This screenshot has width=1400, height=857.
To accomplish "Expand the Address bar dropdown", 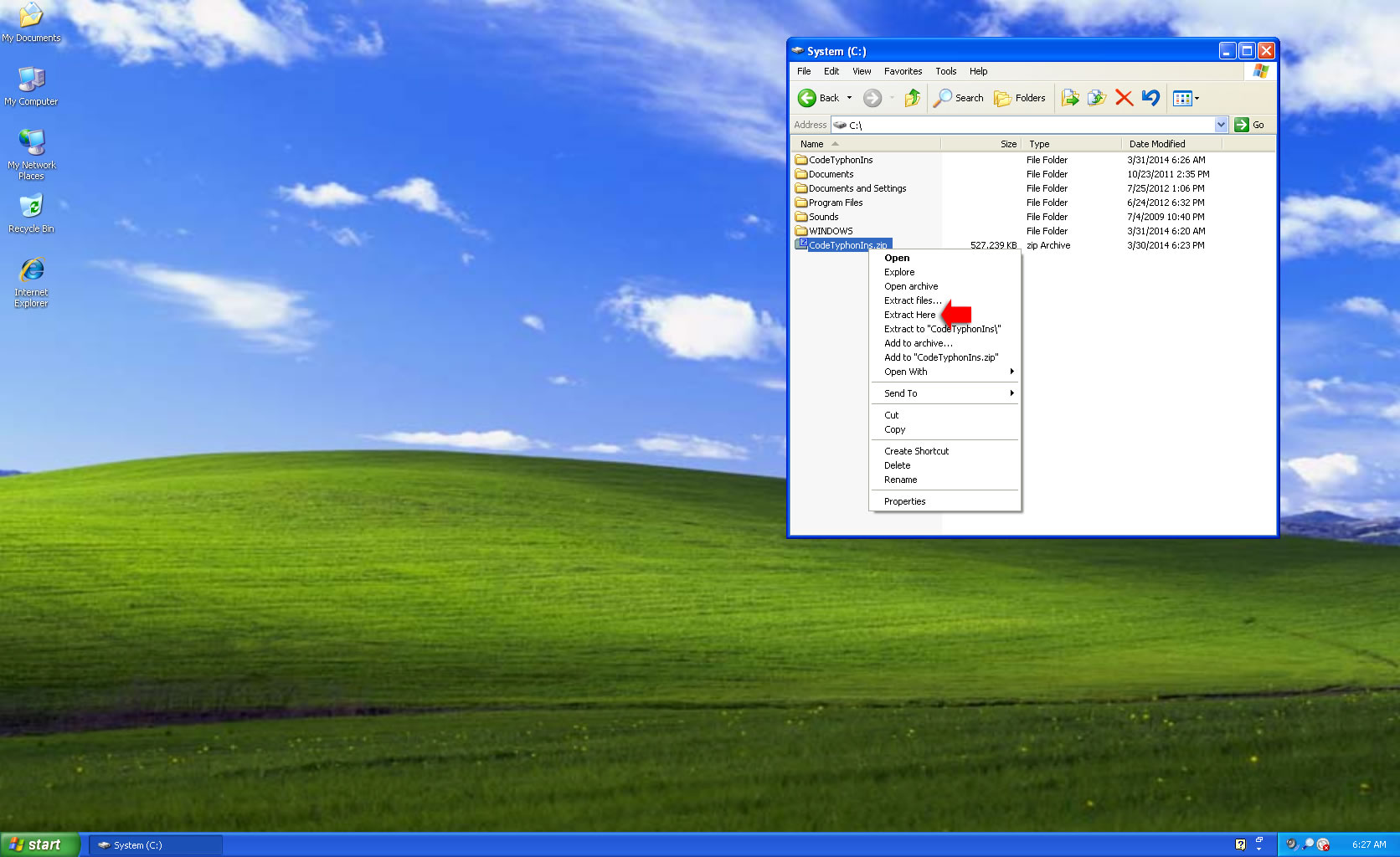I will pos(1221,125).
